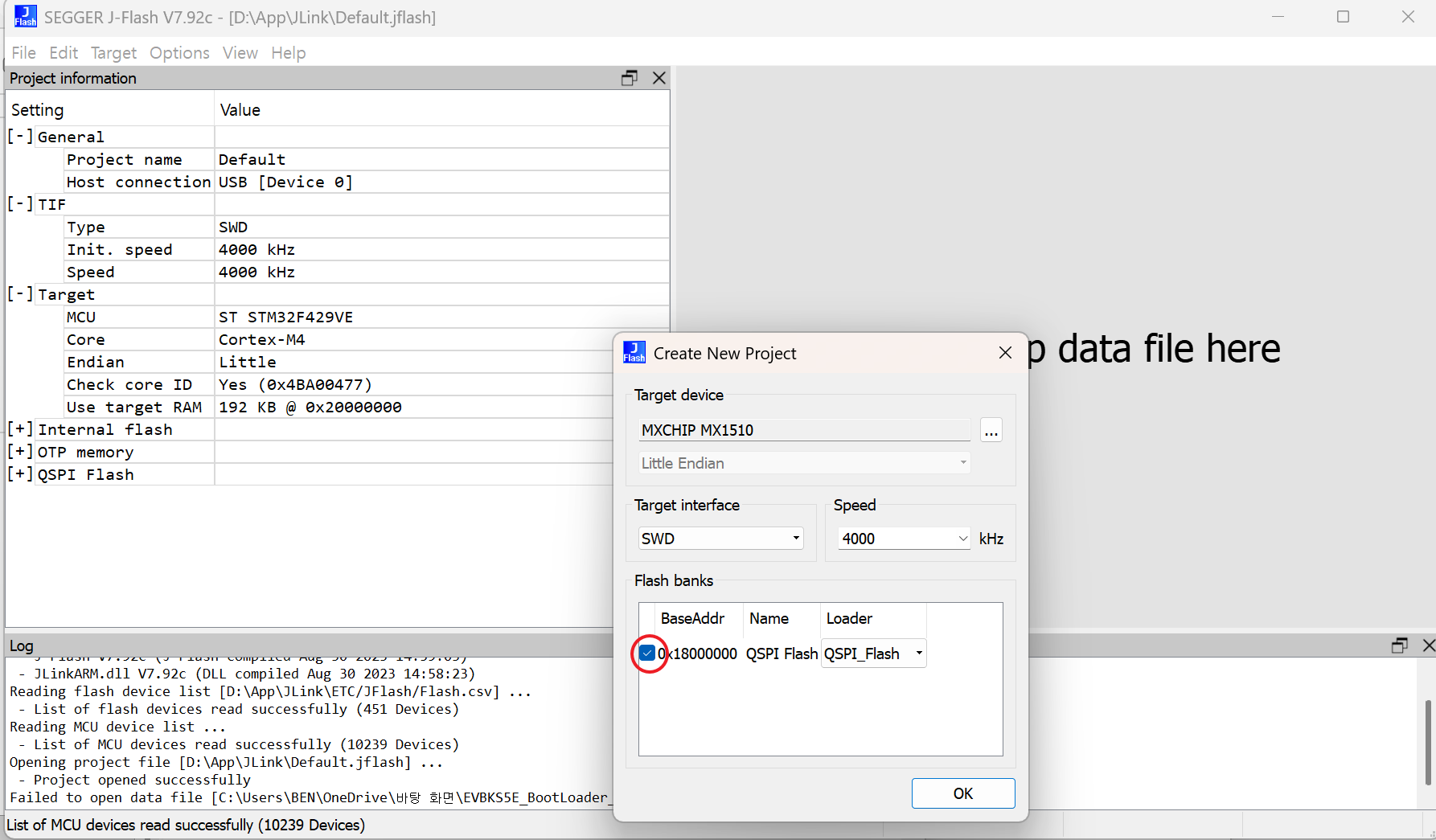
Task: Click the J-Flash application icon in title bar
Action: pyautogui.click(x=25, y=17)
